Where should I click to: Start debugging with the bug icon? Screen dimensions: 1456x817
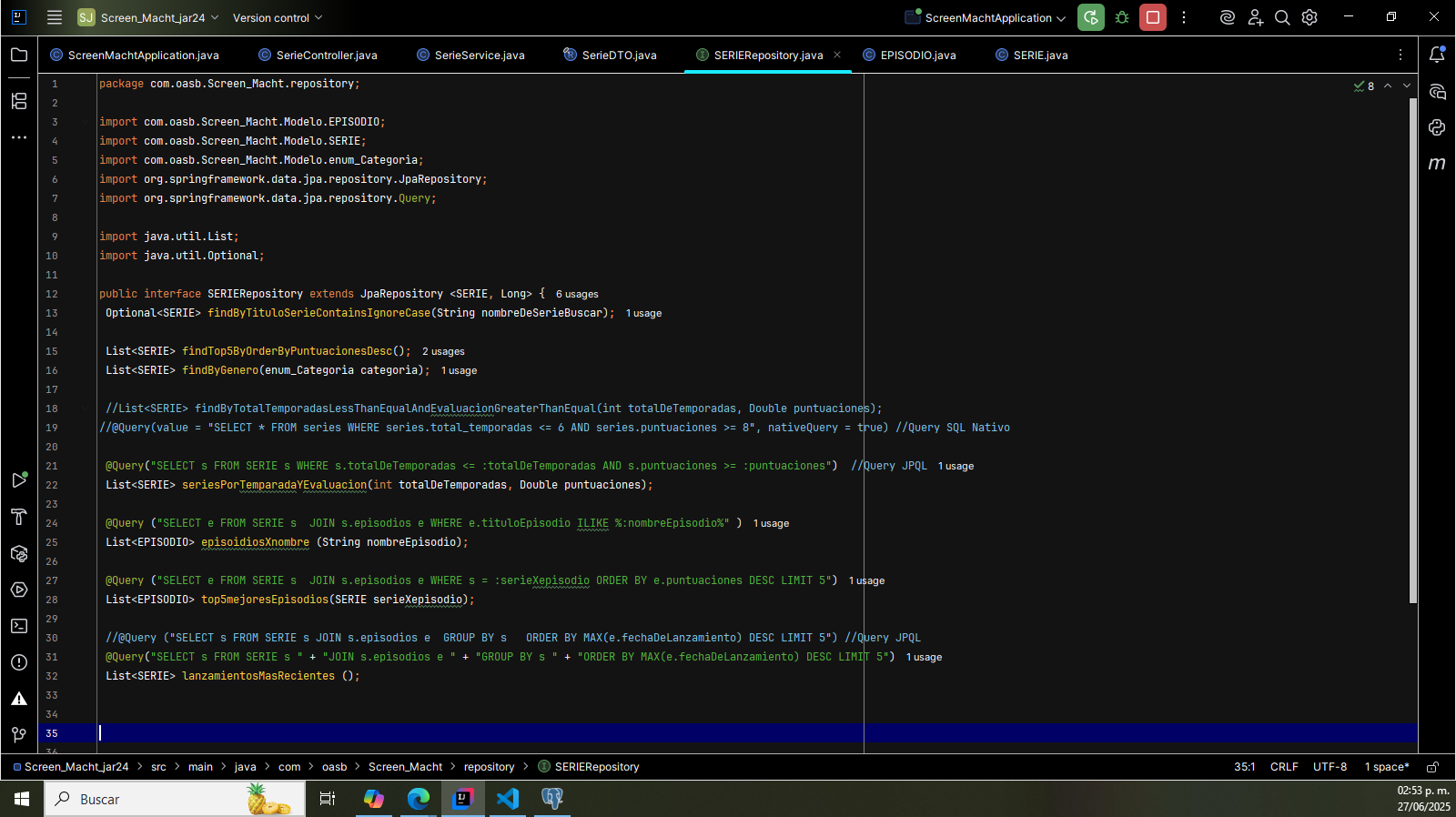coord(1122,17)
